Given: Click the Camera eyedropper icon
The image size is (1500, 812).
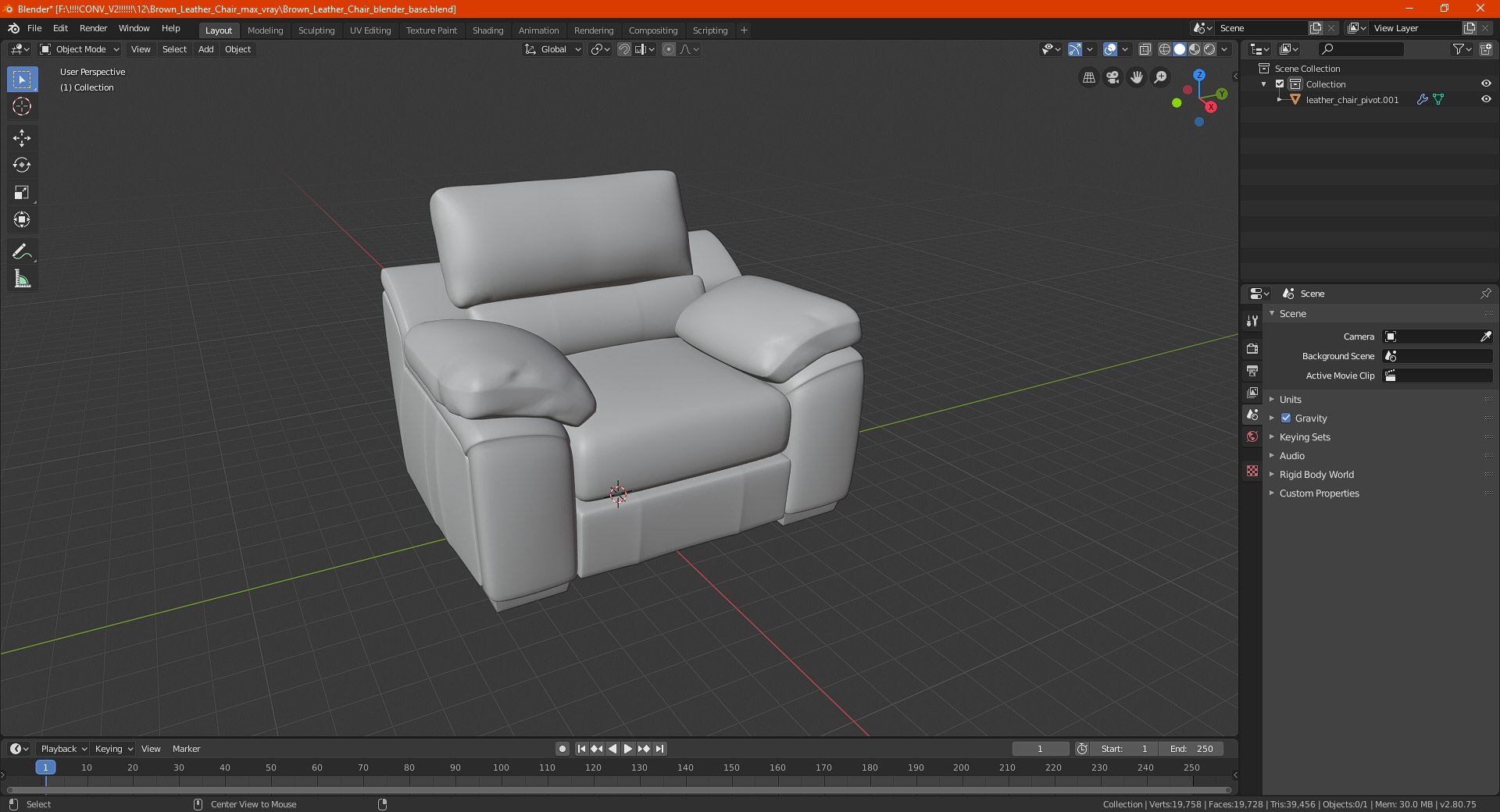Looking at the screenshot, I should click(1485, 337).
